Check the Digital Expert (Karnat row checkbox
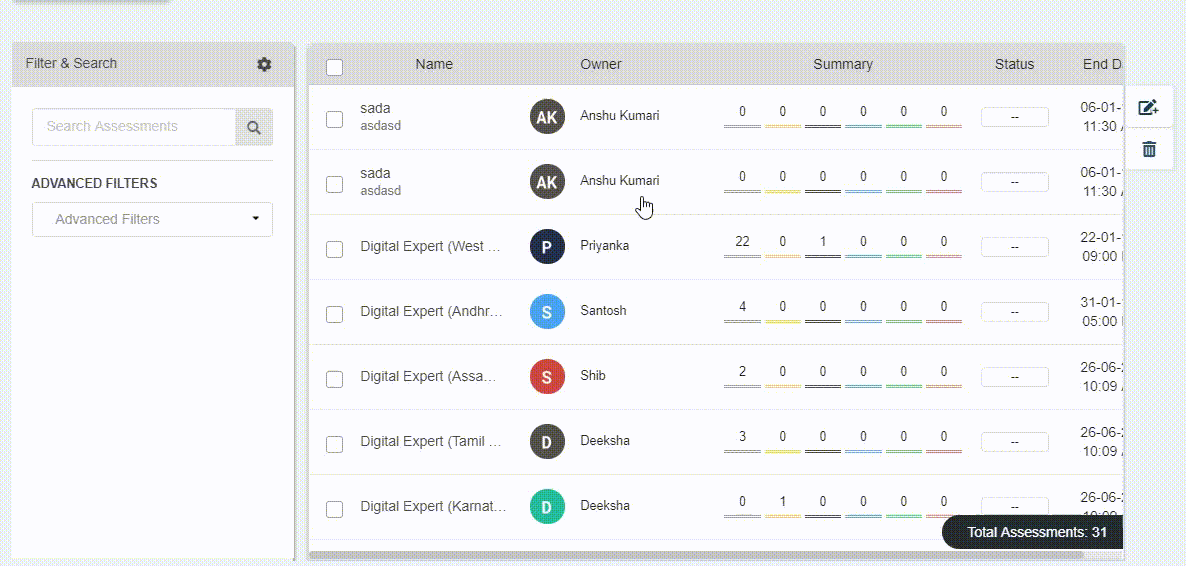The width and height of the screenshot is (1186, 566). [334, 509]
